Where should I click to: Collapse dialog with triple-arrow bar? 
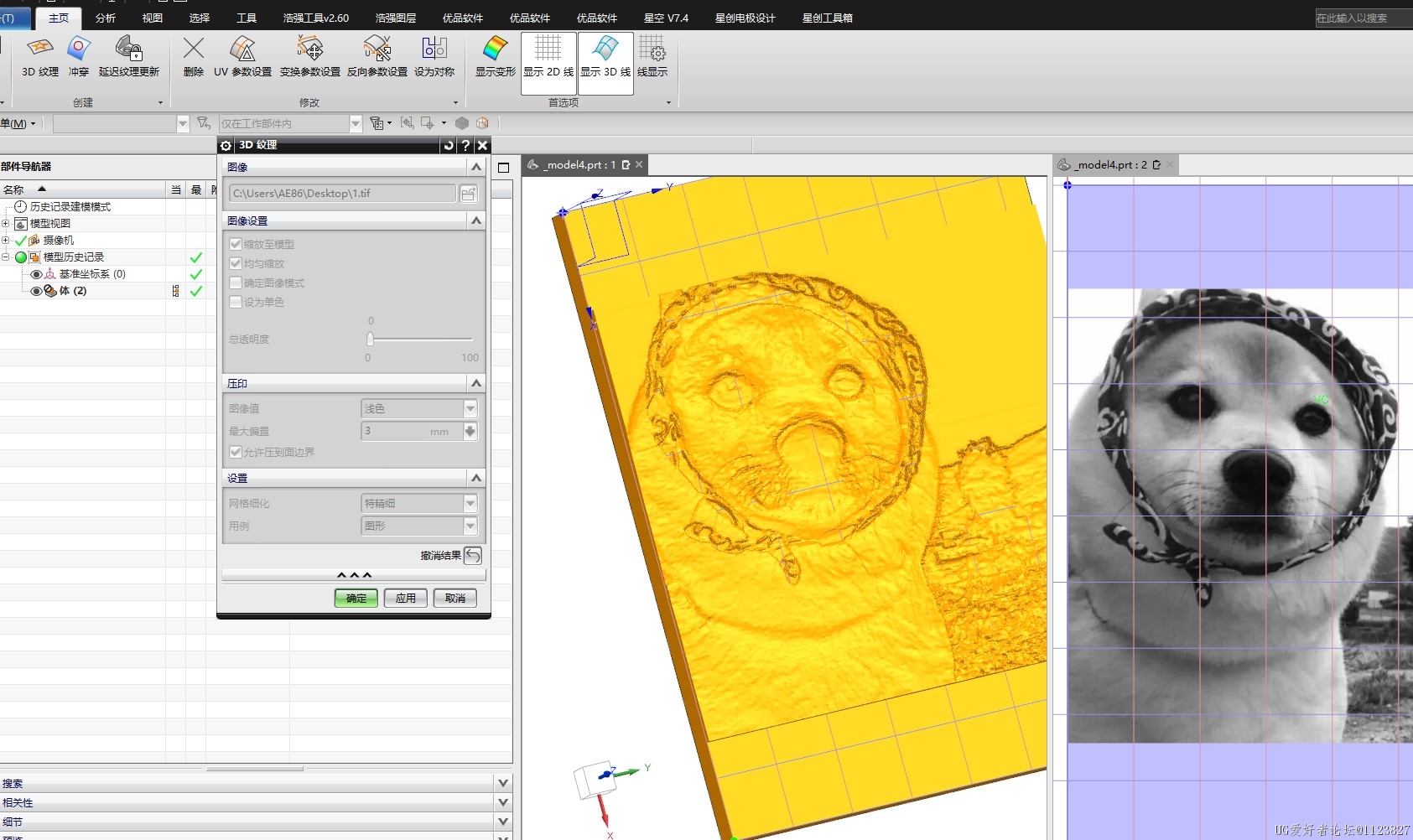[x=354, y=575]
